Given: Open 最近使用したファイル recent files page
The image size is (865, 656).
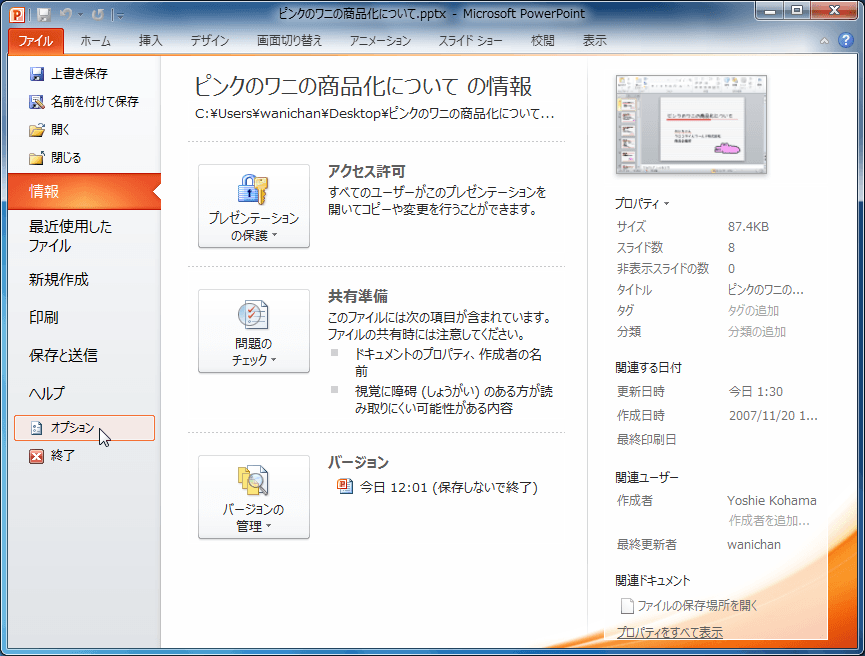Looking at the screenshot, I should coord(70,236).
